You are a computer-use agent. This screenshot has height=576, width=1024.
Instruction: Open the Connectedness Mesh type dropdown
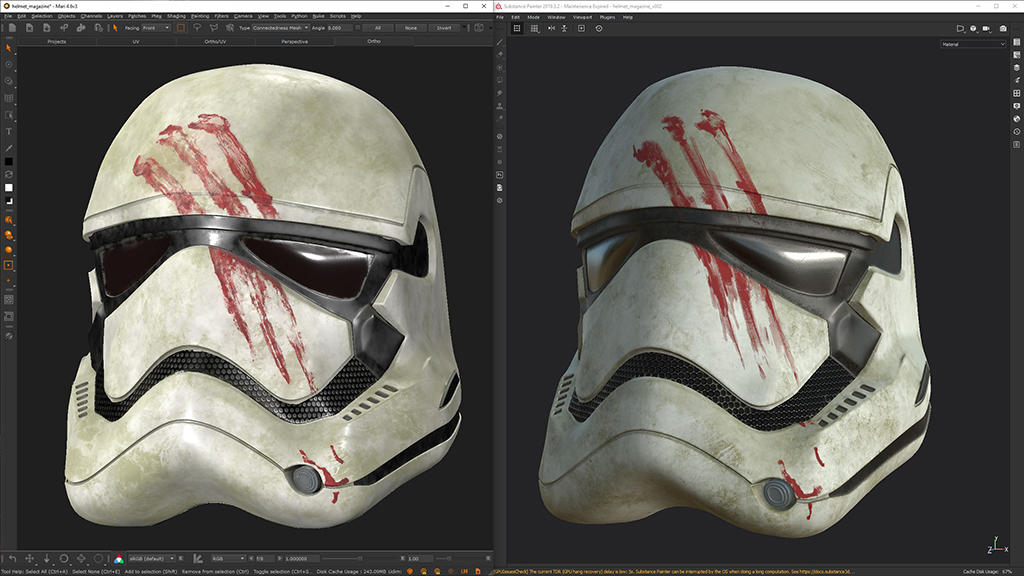coord(280,27)
